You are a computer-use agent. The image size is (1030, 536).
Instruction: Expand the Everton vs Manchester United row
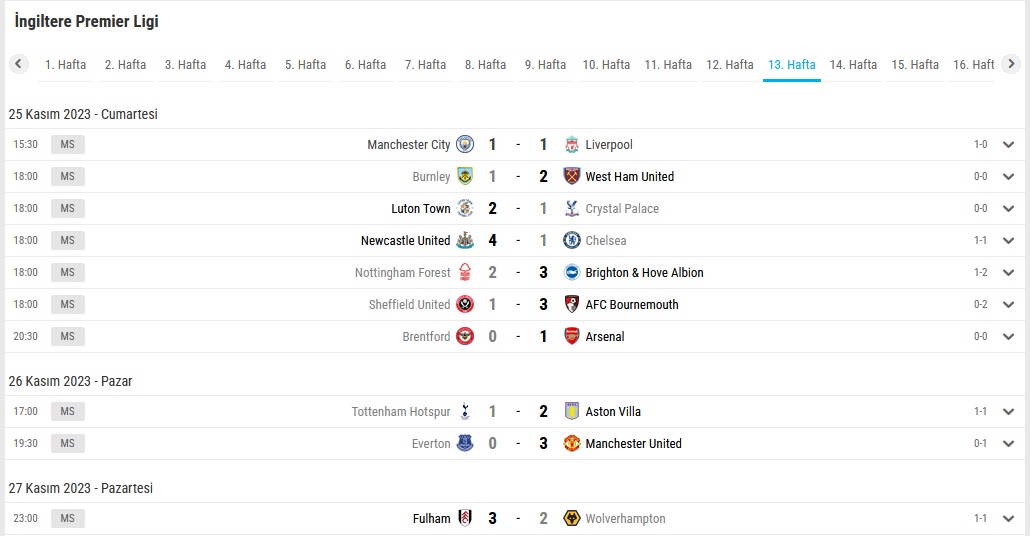(1008, 443)
